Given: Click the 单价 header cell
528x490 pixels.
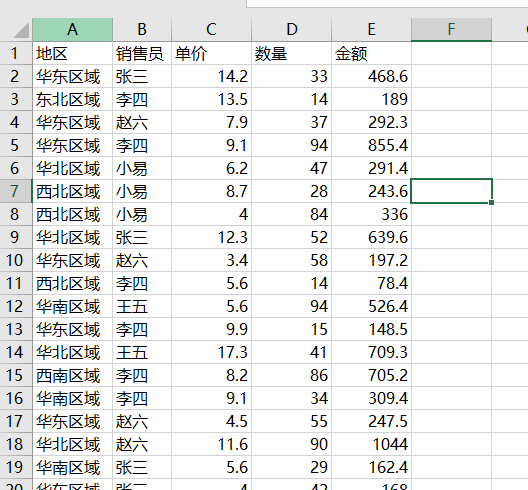Looking at the screenshot, I should 211,53.
